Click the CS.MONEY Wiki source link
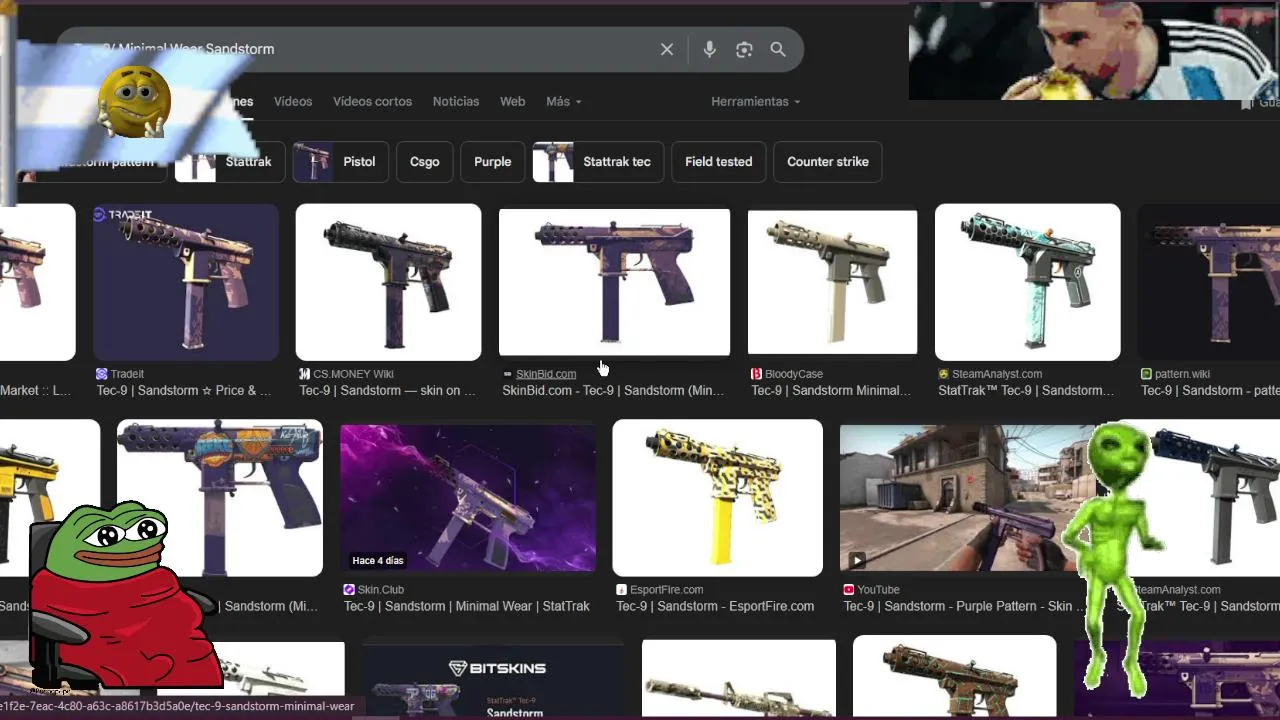The height and width of the screenshot is (720, 1280). (x=353, y=374)
